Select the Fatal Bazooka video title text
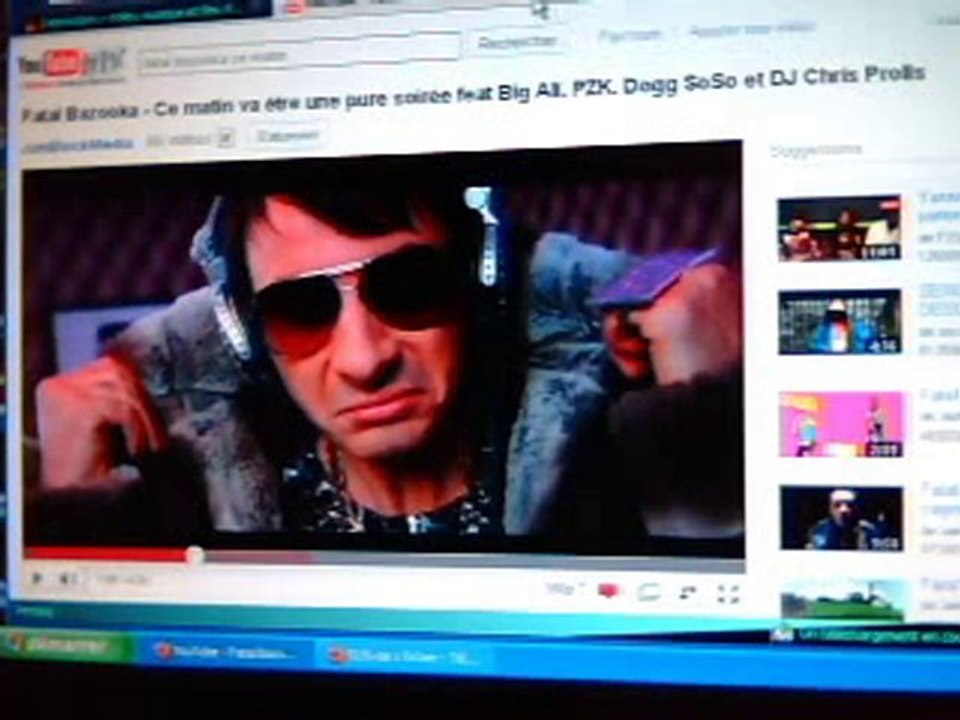960x720 pixels. [x=473, y=92]
